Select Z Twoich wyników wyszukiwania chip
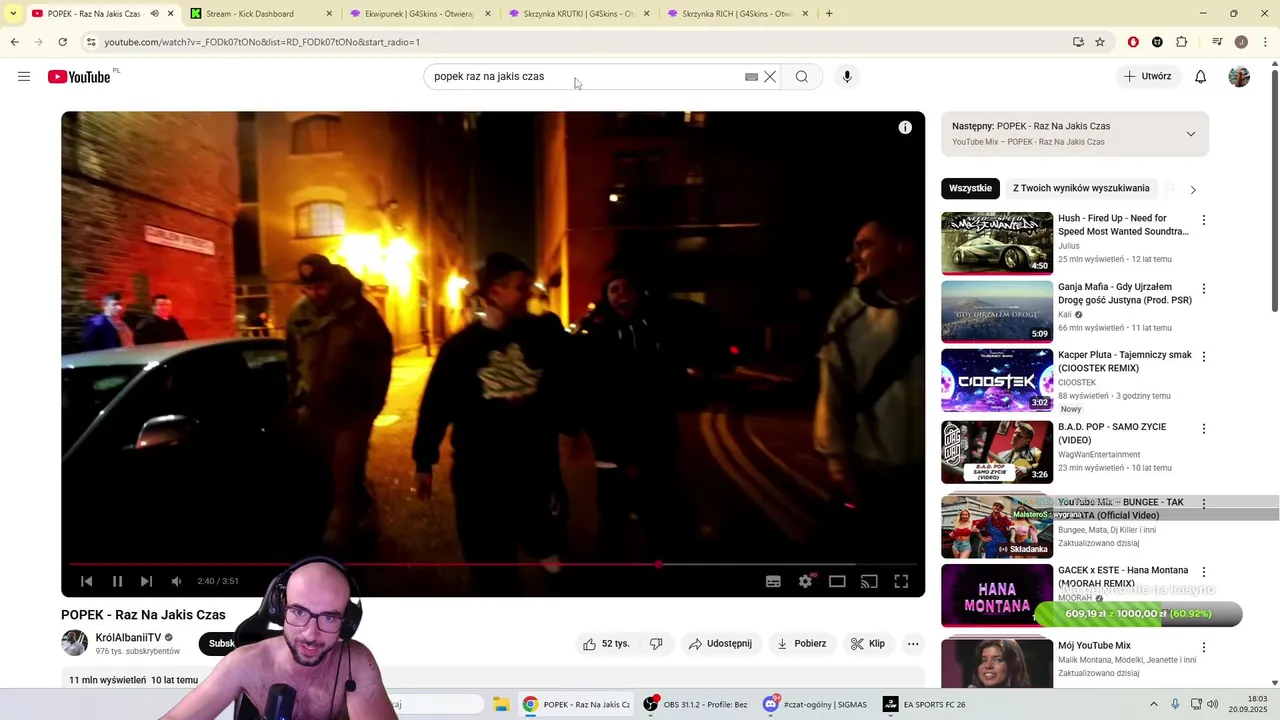Screen dimensions: 1280x720 point(1081,188)
